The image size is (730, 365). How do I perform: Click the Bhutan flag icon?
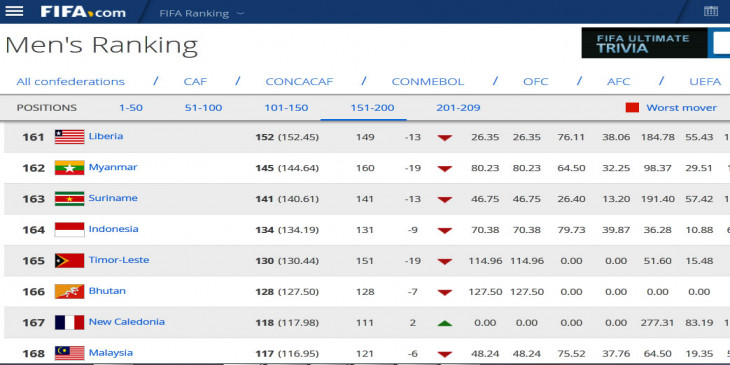(69, 291)
